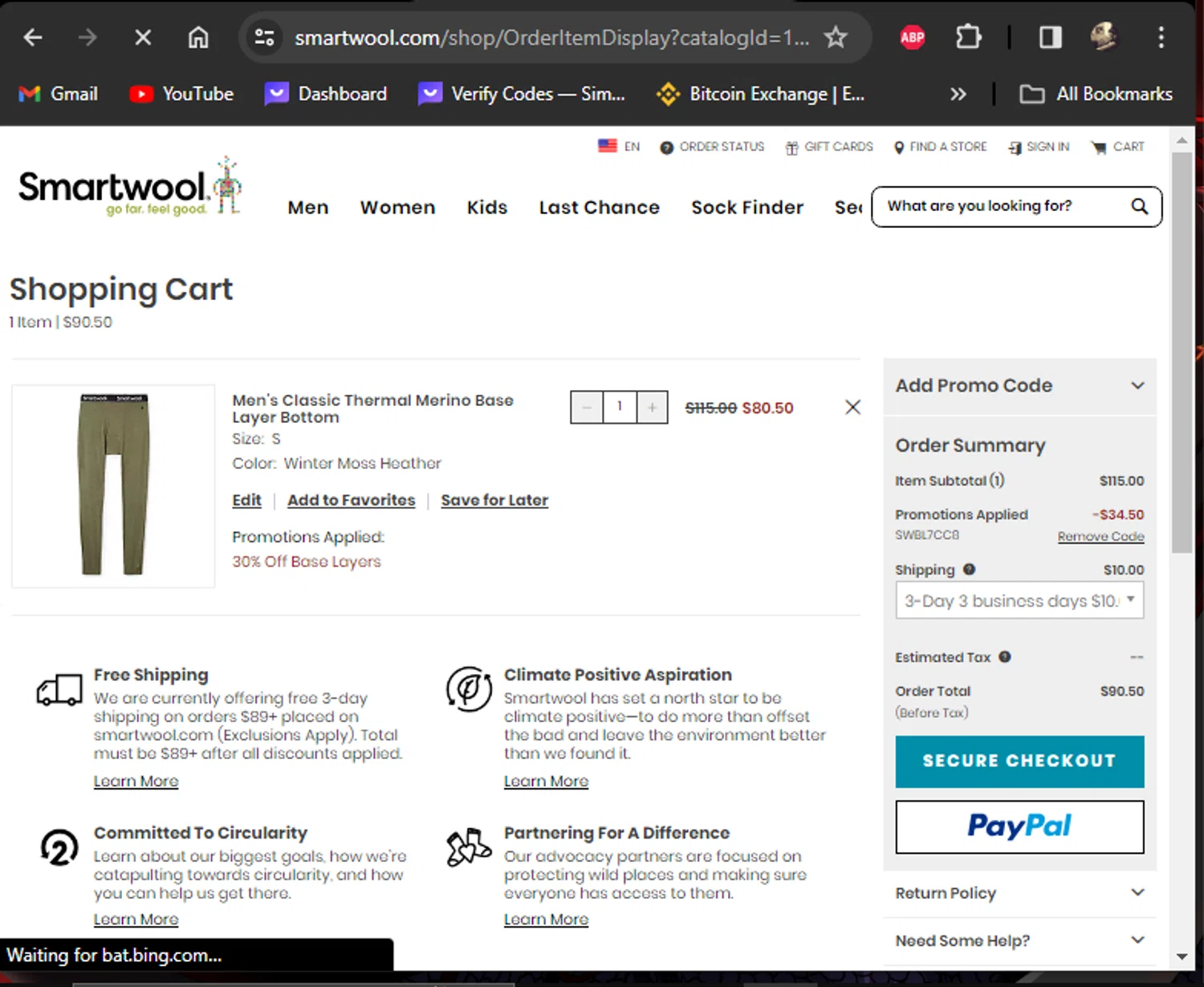1204x987 pixels.
Task: Stop page loading with the X button
Action: [x=143, y=38]
